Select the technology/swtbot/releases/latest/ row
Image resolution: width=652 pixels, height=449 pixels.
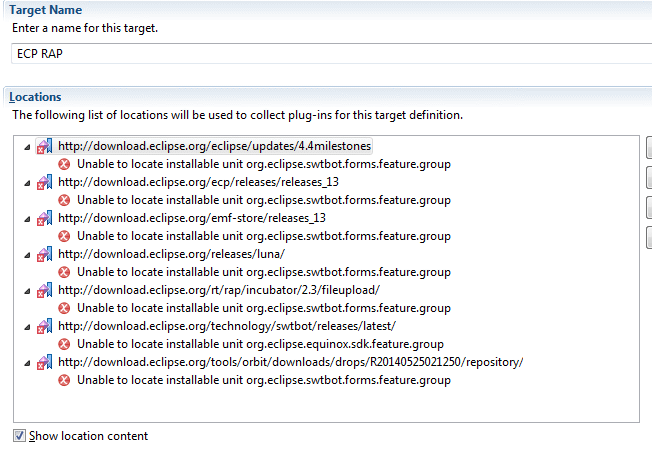[227, 326]
